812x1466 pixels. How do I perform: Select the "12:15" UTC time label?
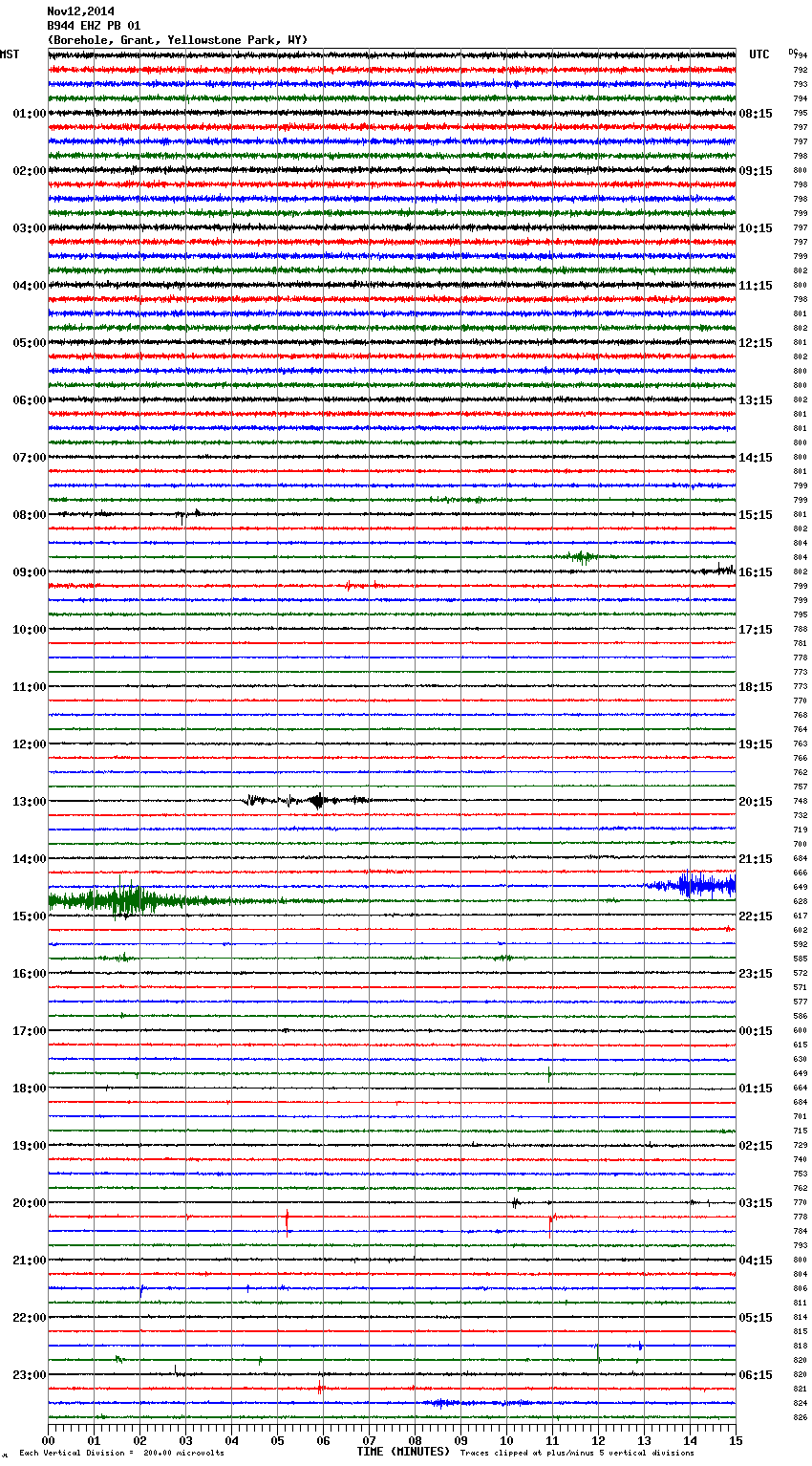[756, 343]
